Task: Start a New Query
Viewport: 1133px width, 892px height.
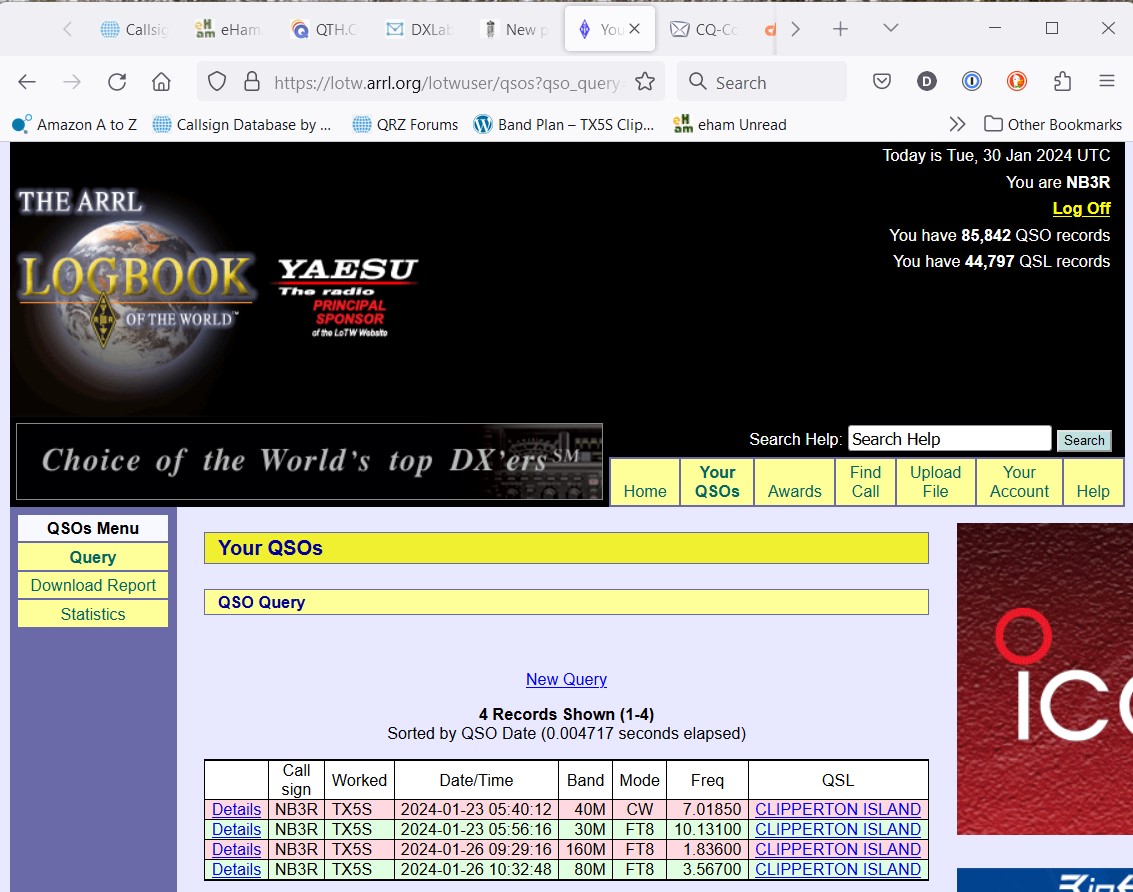Action: (x=566, y=679)
